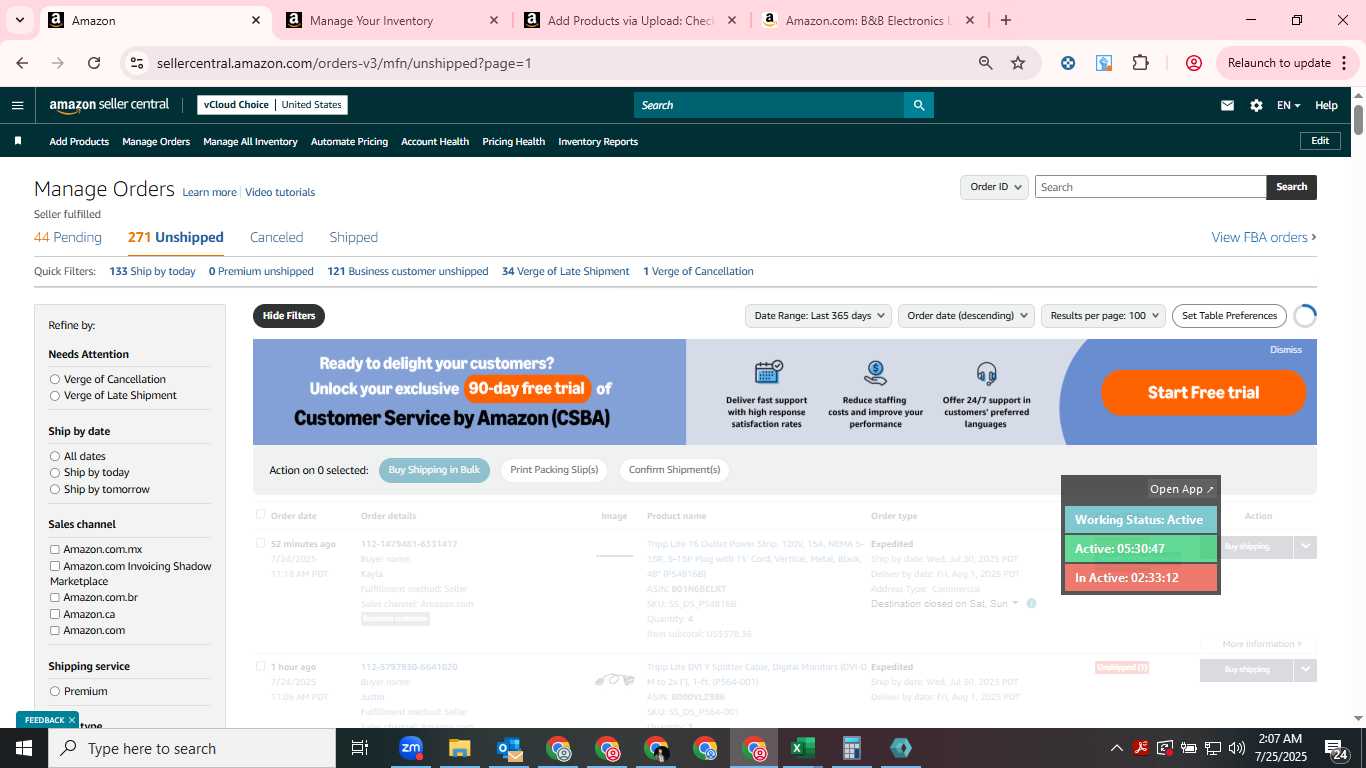This screenshot has width=1366, height=768.
Task: Open Excel from the taskbar
Action: [x=802, y=748]
